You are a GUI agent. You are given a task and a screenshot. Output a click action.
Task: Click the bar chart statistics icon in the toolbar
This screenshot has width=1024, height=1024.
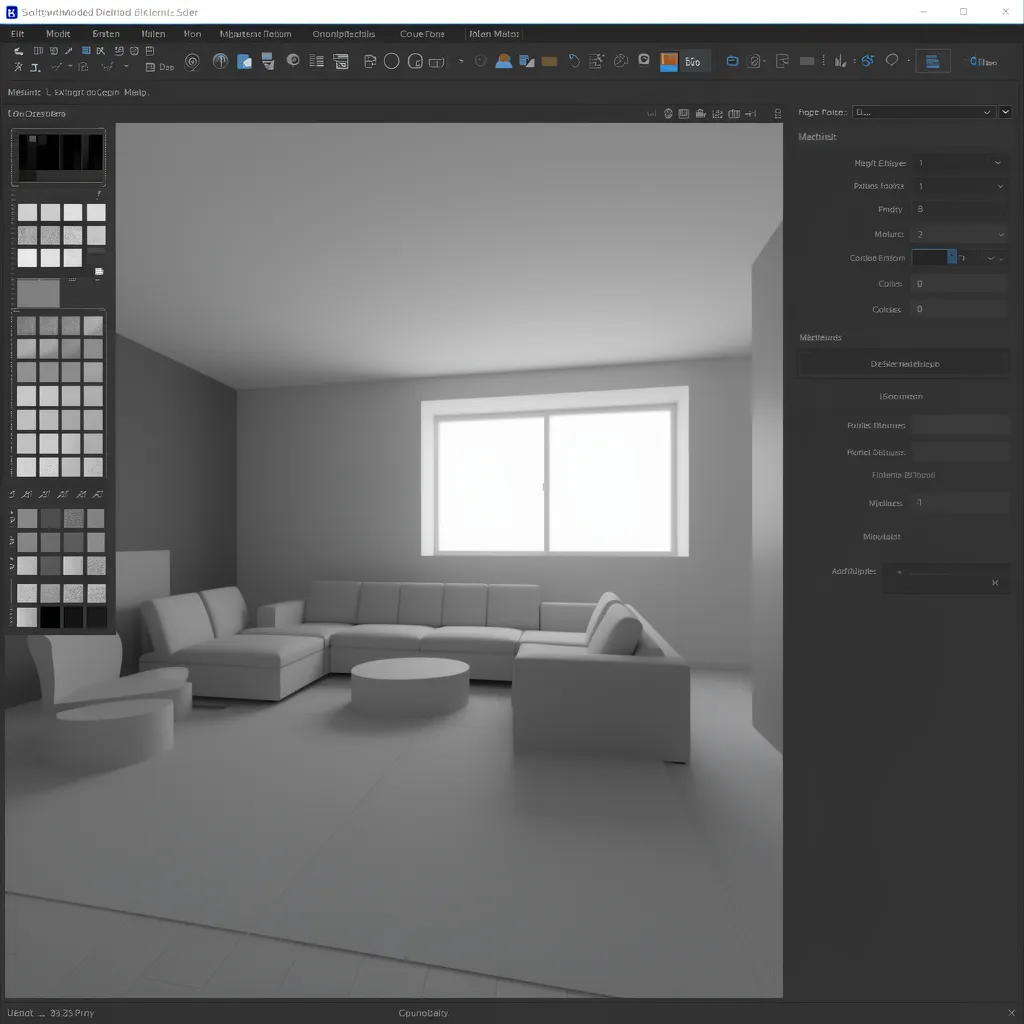click(x=839, y=61)
